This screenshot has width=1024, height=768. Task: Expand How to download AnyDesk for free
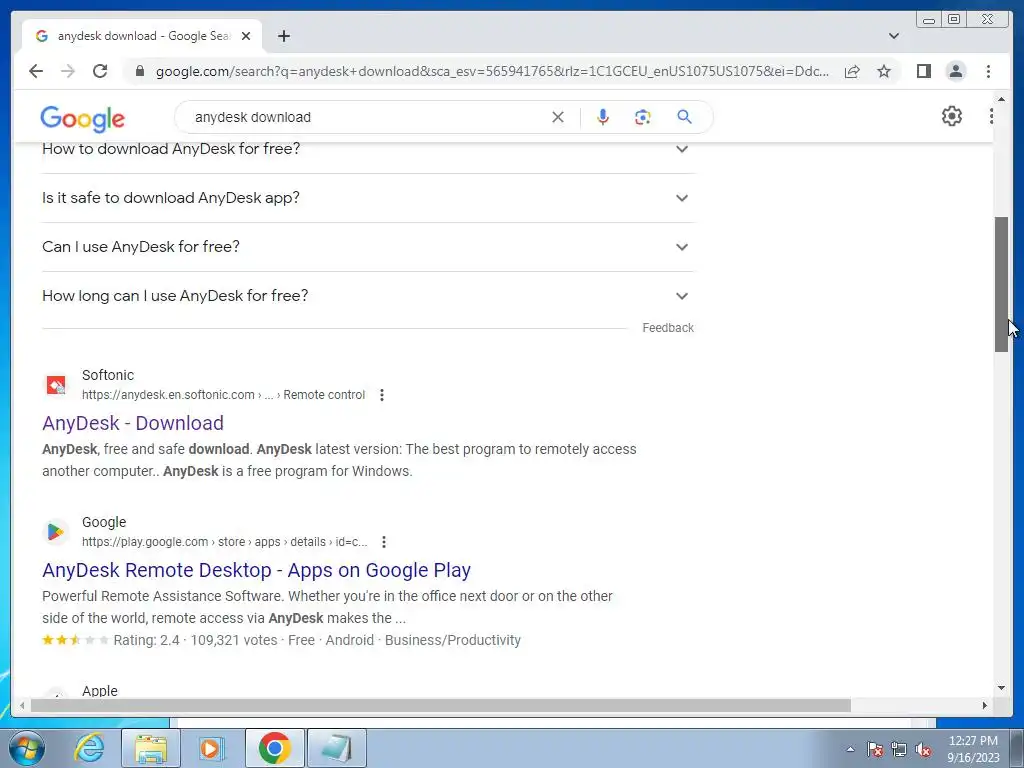pyautogui.click(x=368, y=149)
